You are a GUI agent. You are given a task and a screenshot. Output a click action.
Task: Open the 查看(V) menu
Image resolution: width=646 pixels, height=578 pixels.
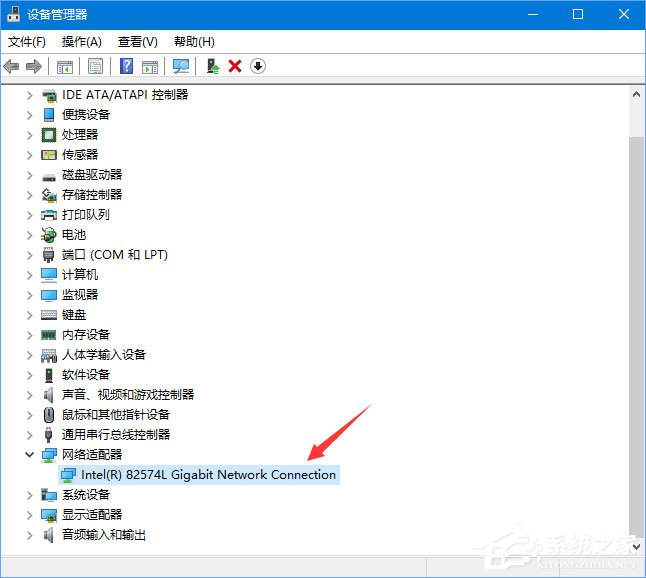[x=138, y=42]
